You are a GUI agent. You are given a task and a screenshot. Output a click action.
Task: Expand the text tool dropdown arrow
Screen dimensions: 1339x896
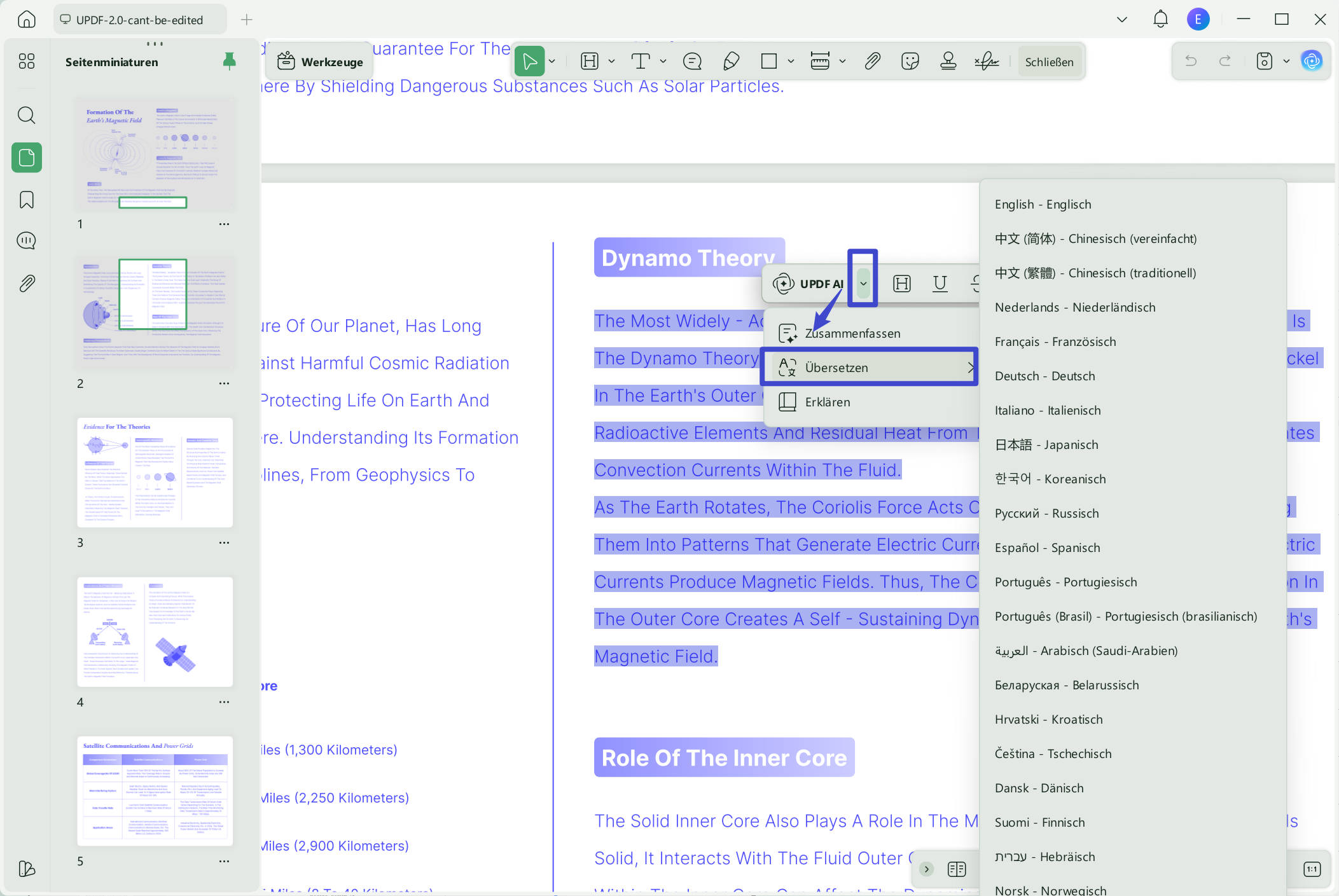pos(663,62)
